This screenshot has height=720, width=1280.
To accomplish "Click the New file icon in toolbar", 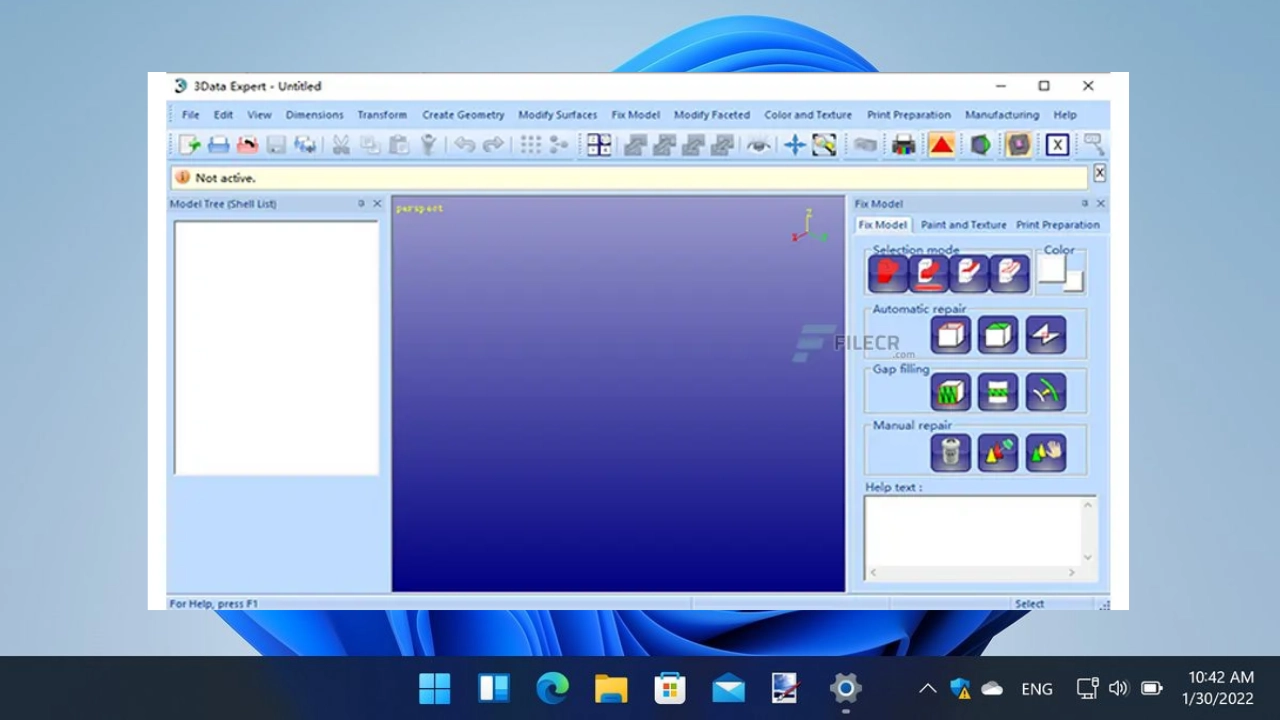I will tap(189, 145).
